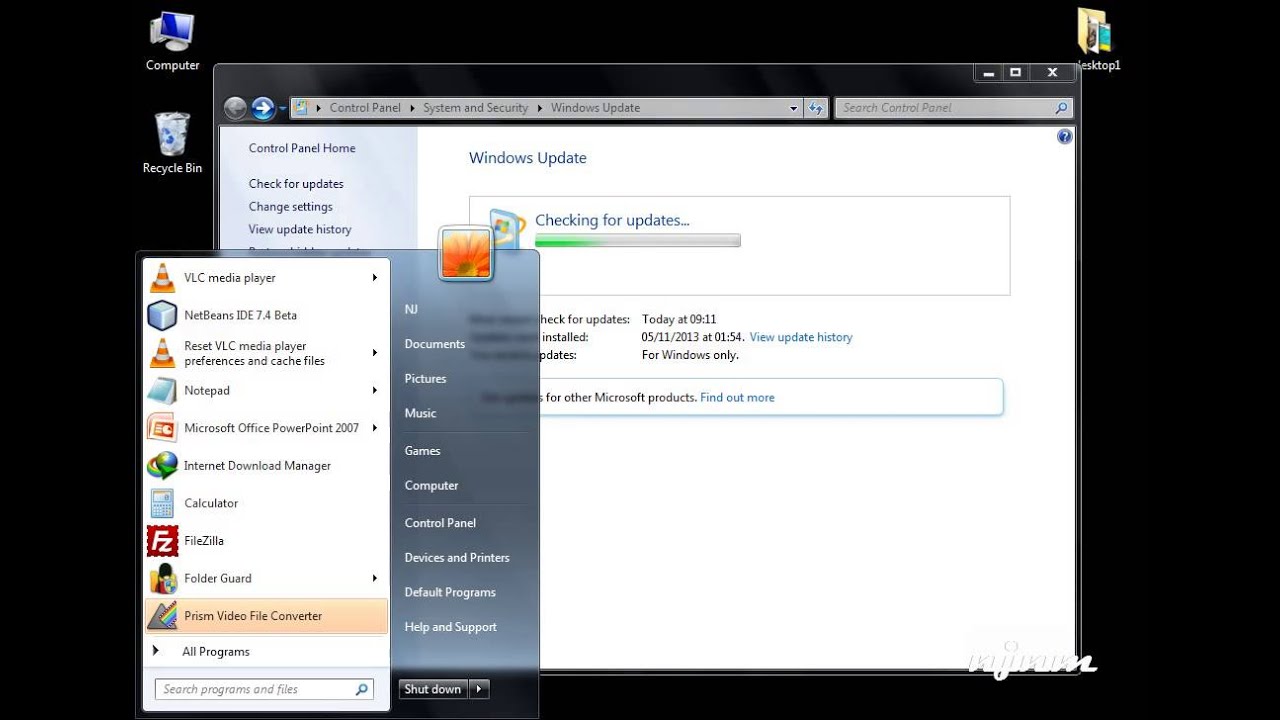Open VLC media player from Start menu

[265, 278]
